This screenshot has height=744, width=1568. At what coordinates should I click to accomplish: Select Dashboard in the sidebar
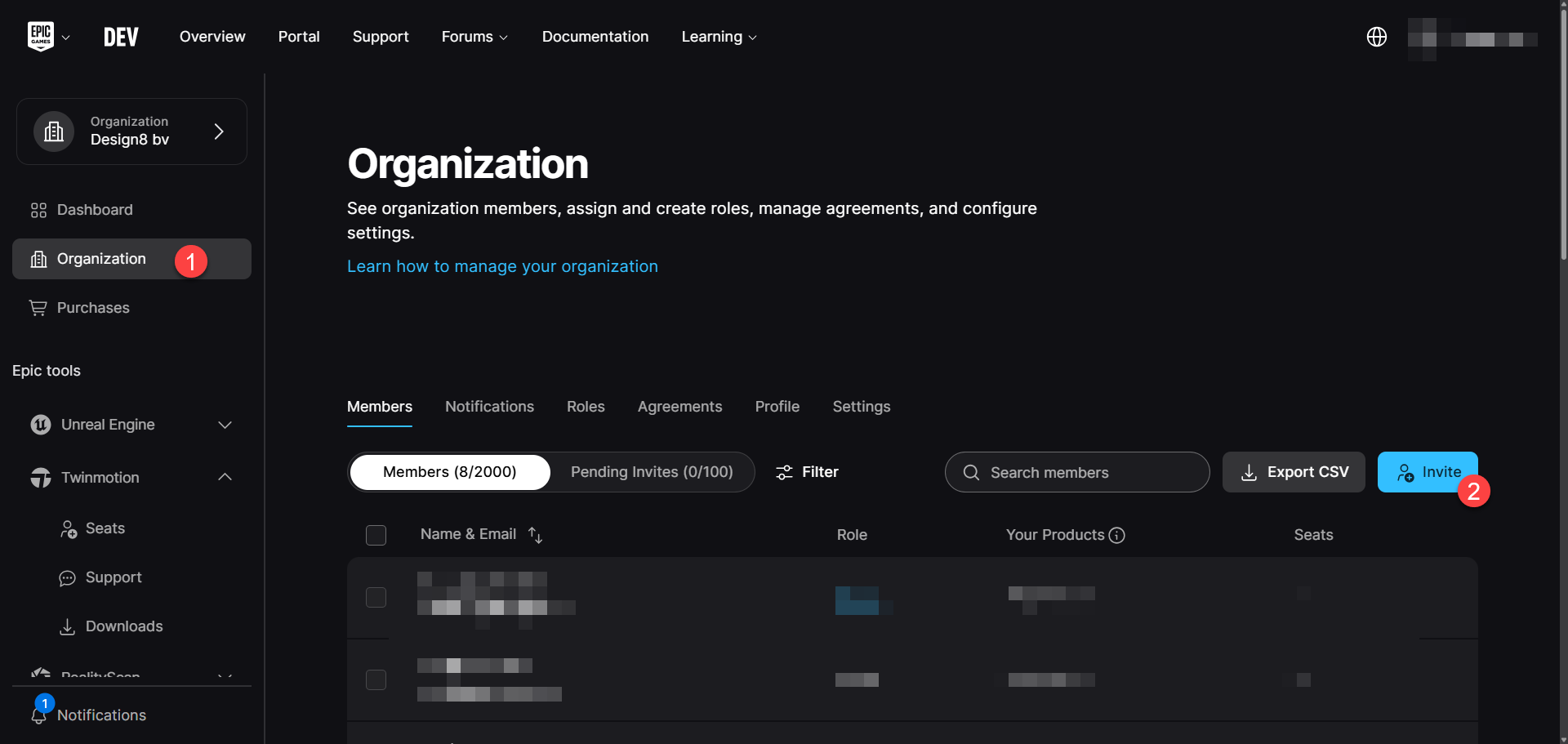point(95,210)
